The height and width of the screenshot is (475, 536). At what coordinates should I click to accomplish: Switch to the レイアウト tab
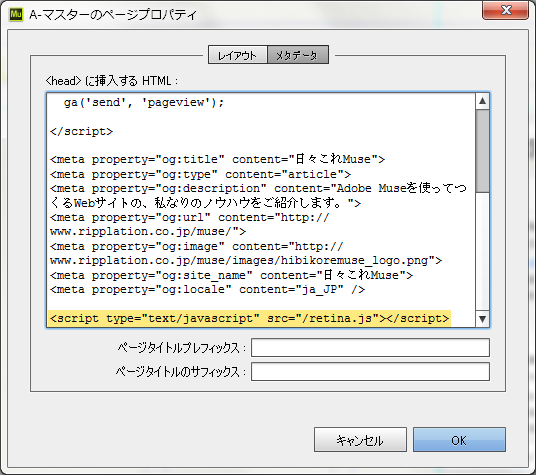click(238, 55)
